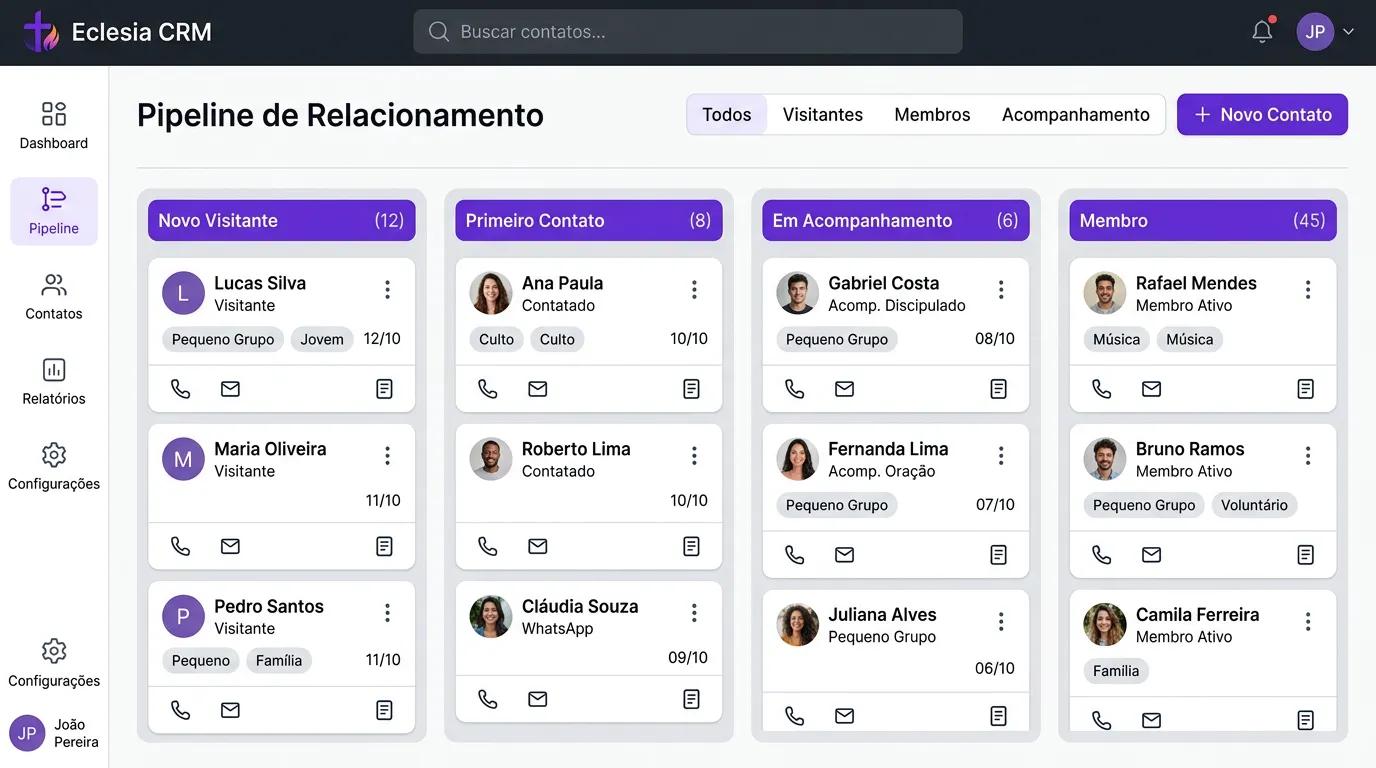Email Ana Paula via the envelope icon
The image size is (1376, 768).
537,388
